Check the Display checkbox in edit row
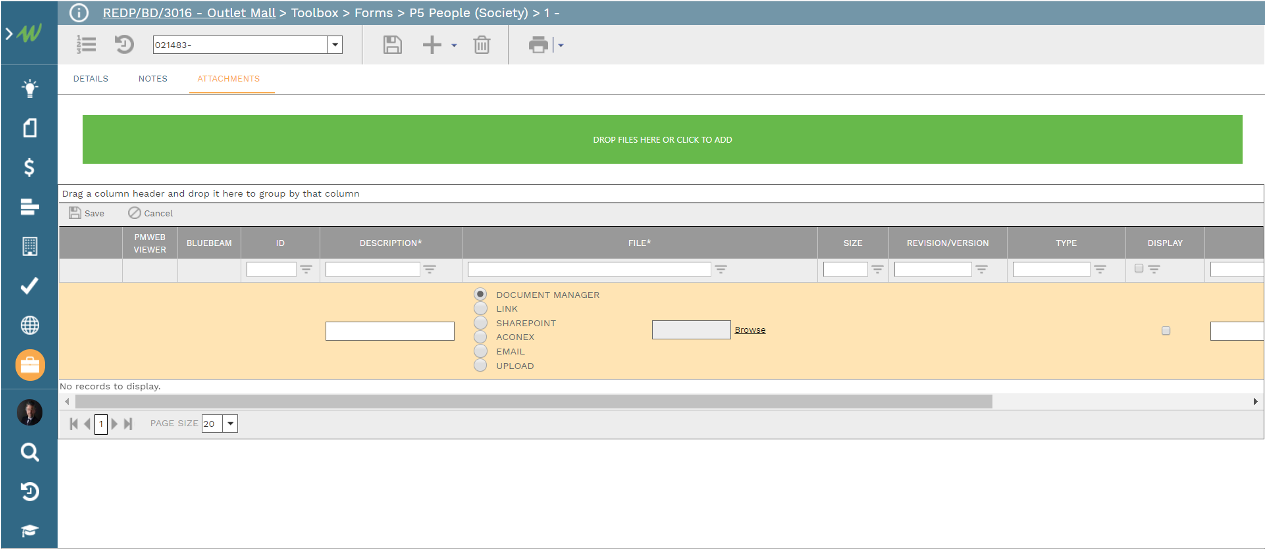This screenshot has width=1266, height=550. pos(1166,330)
